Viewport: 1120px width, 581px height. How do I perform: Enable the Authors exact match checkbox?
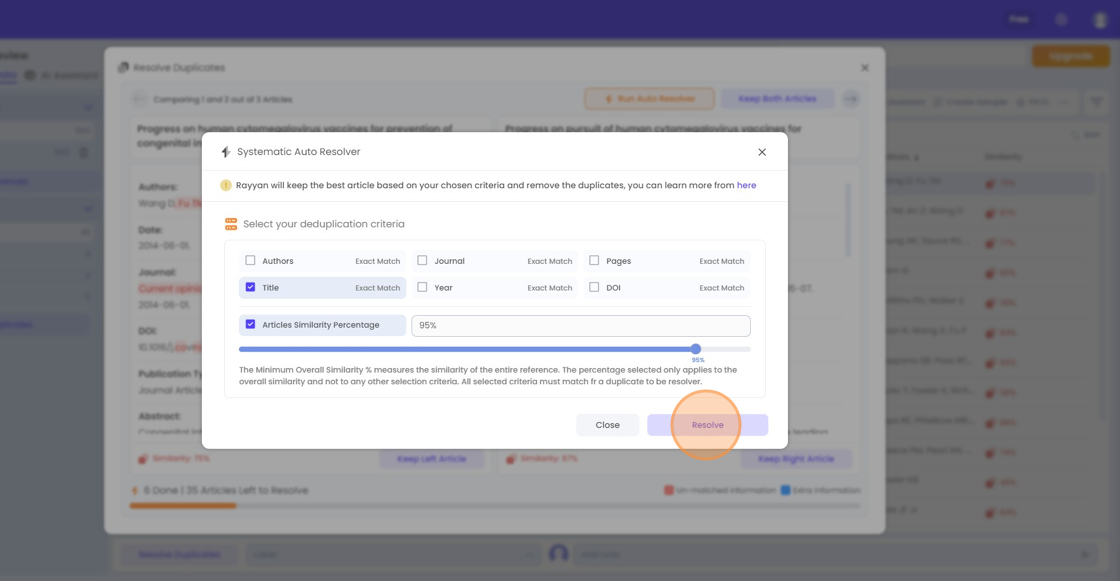click(x=250, y=260)
